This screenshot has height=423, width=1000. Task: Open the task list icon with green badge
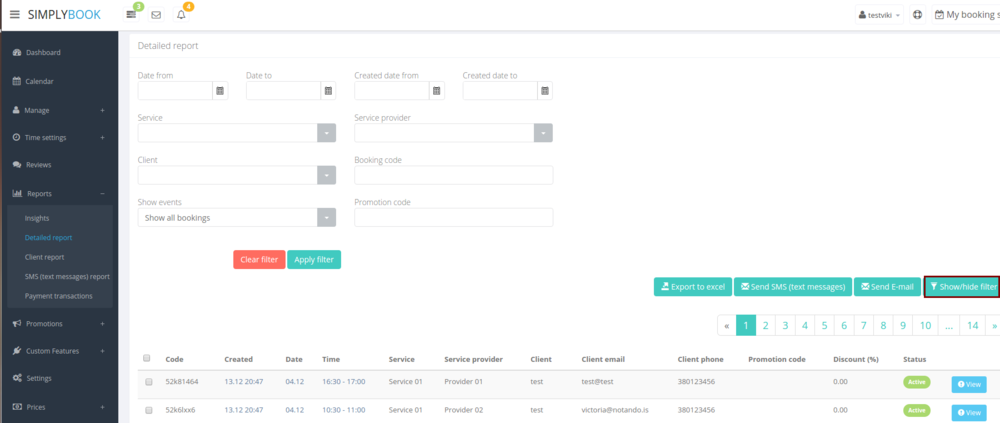point(131,15)
